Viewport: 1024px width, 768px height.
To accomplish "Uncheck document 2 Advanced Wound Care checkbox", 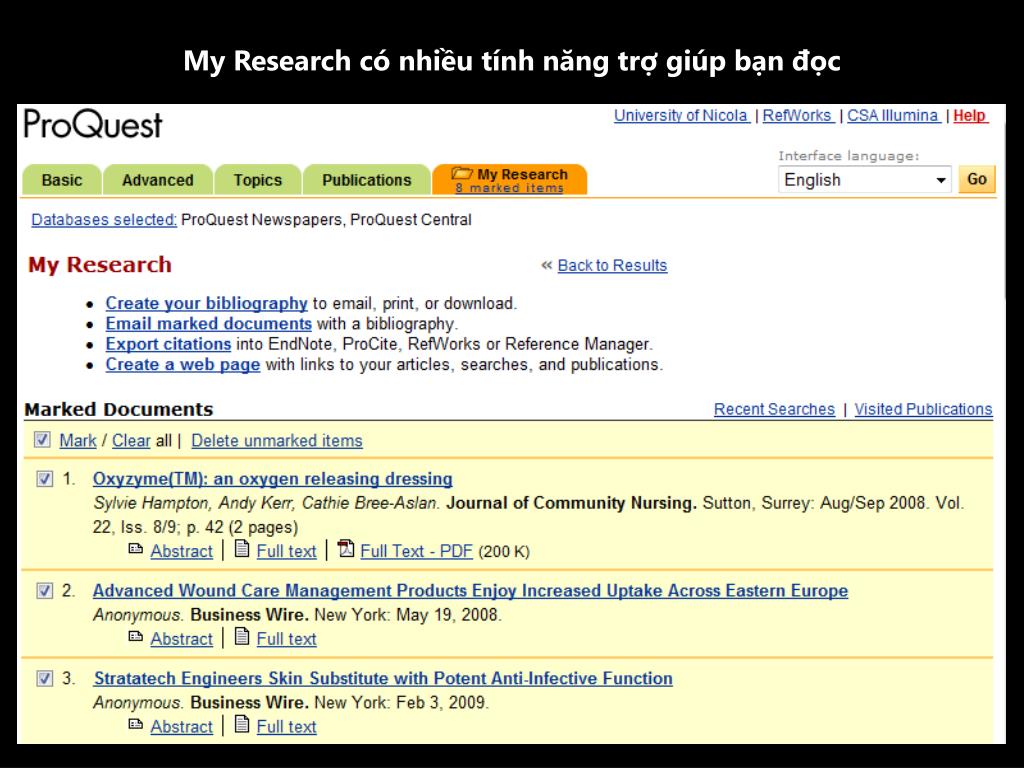I will pos(44,591).
